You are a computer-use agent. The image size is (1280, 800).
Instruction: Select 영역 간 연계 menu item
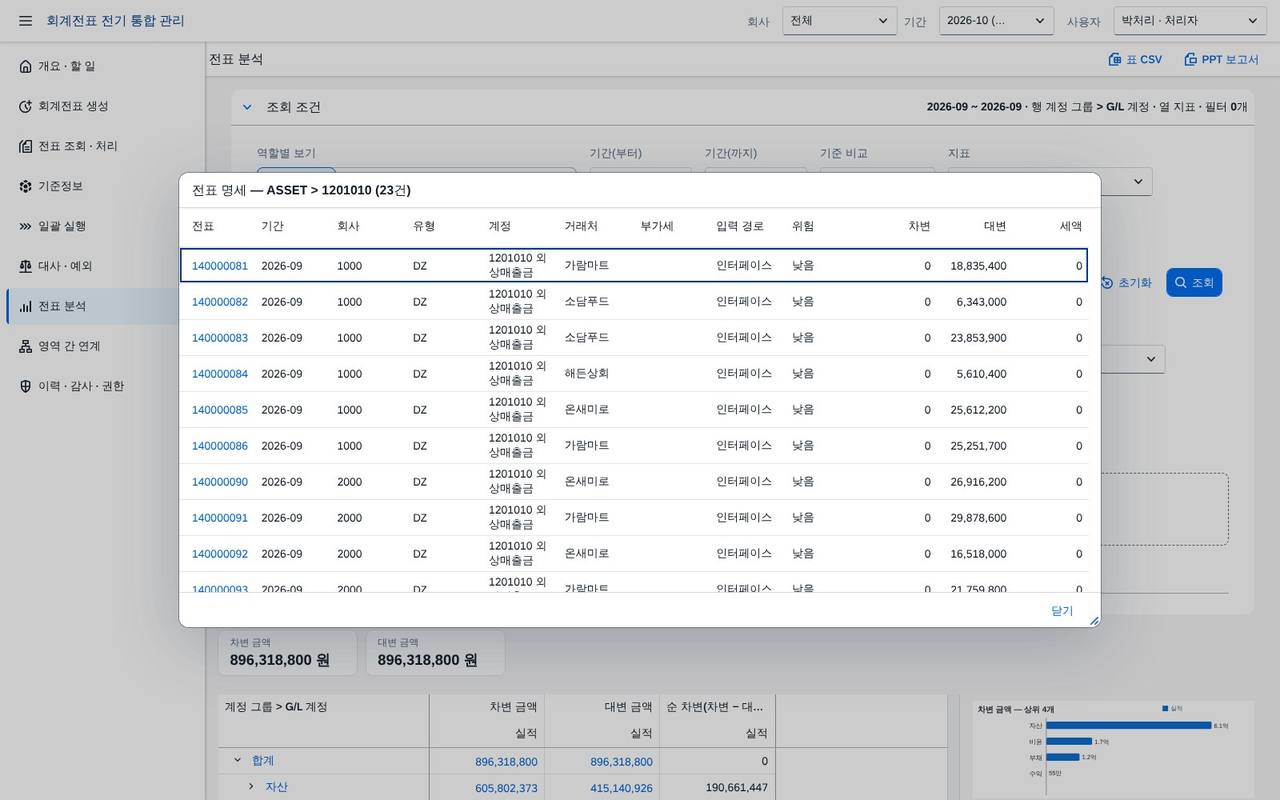(103, 346)
